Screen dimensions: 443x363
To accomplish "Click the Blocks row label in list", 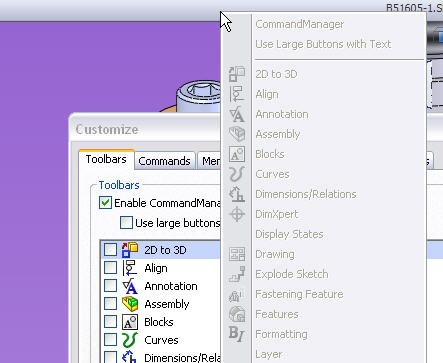I will coord(159,322).
